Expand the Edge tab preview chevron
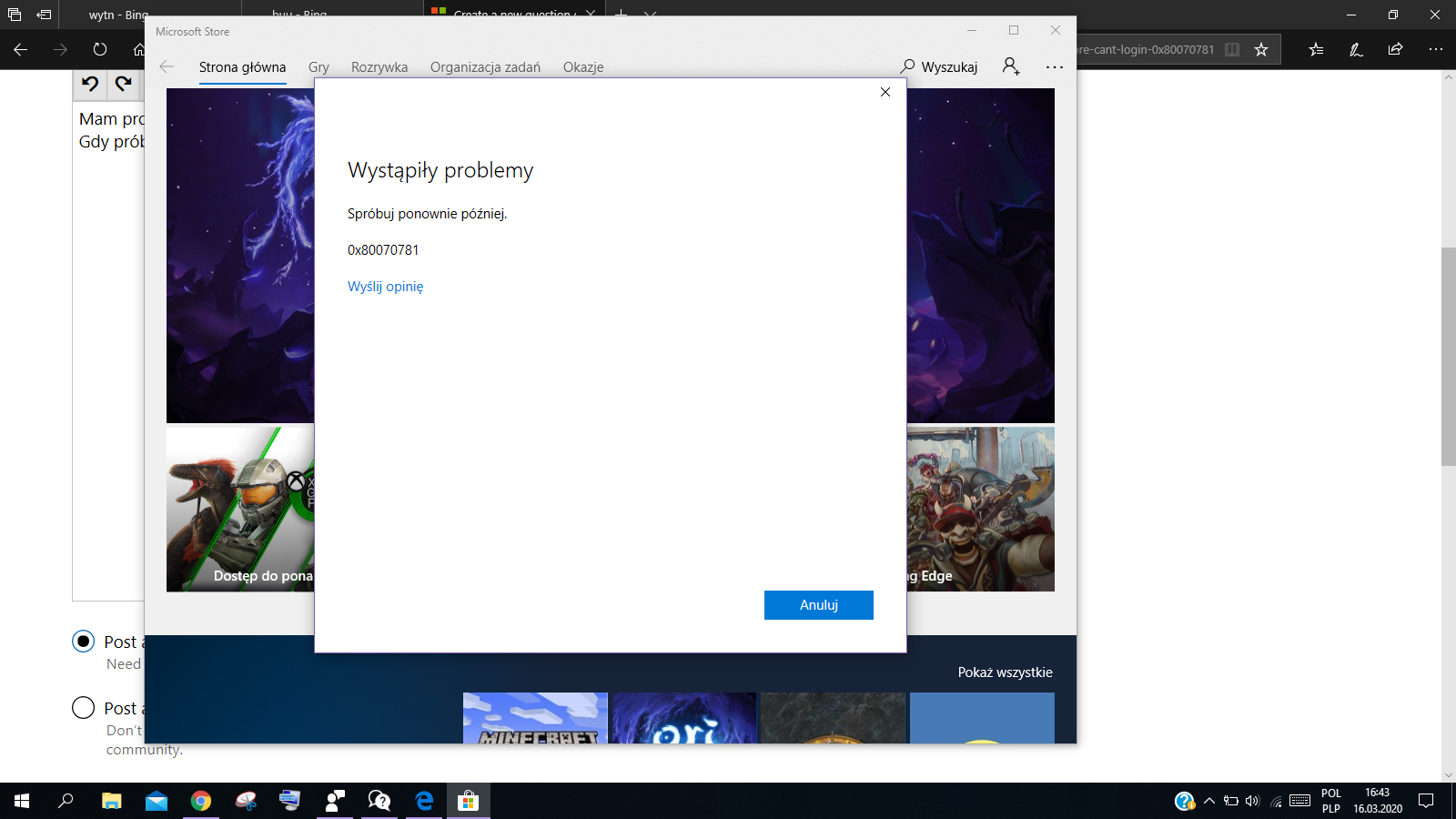 pyautogui.click(x=650, y=13)
